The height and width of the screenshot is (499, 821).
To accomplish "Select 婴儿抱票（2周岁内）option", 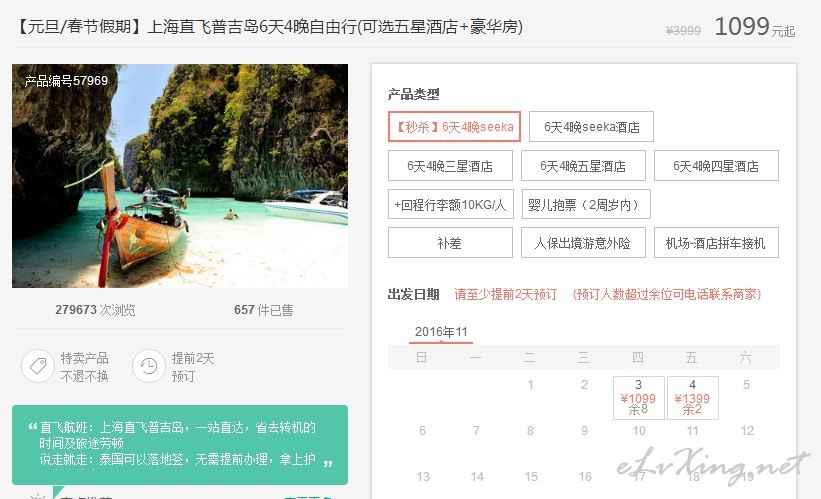I will click(x=586, y=204).
